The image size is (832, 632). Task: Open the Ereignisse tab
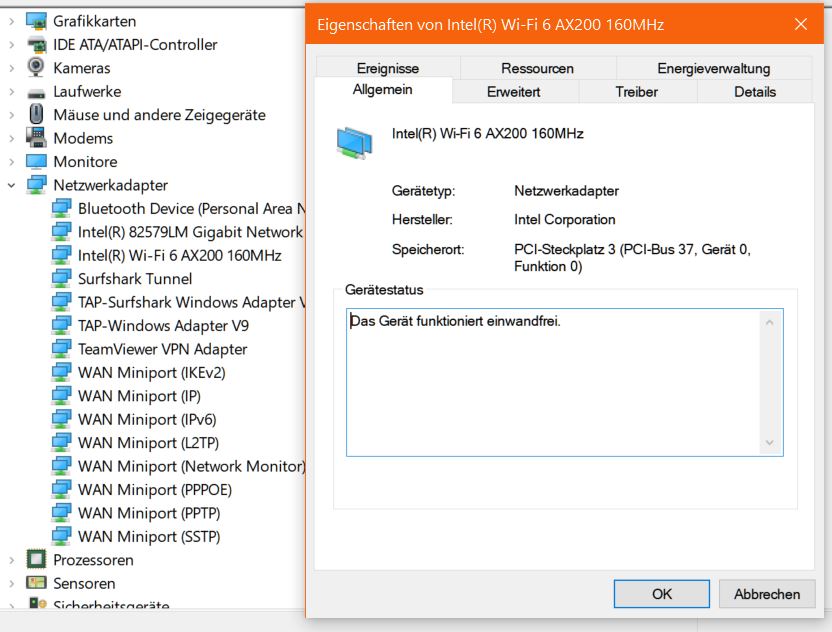click(x=388, y=68)
